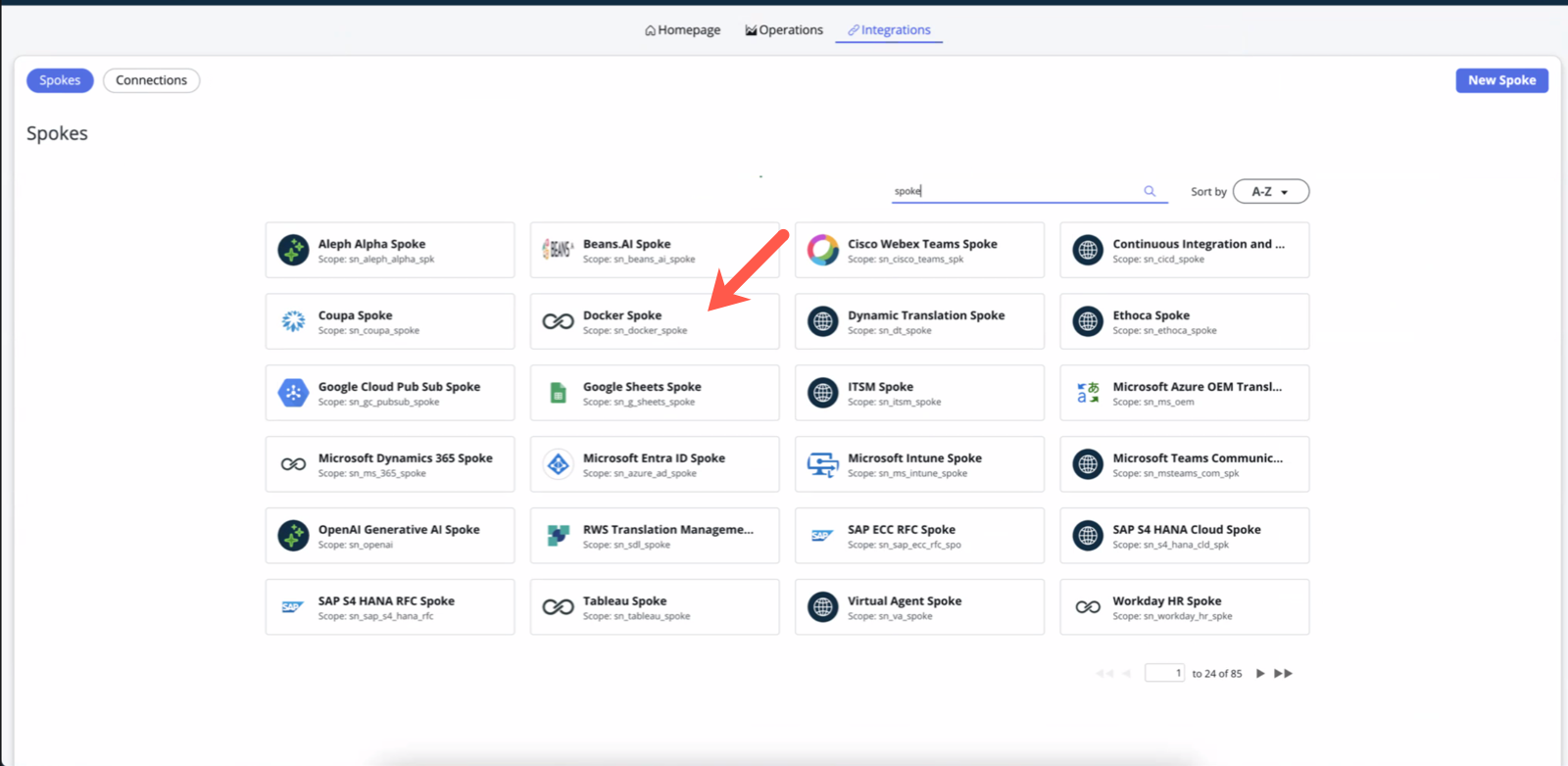Click the Workday HR Spoke icon
Image resolution: width=1568 pixels, height=766 pixels.
[1088, 607]
